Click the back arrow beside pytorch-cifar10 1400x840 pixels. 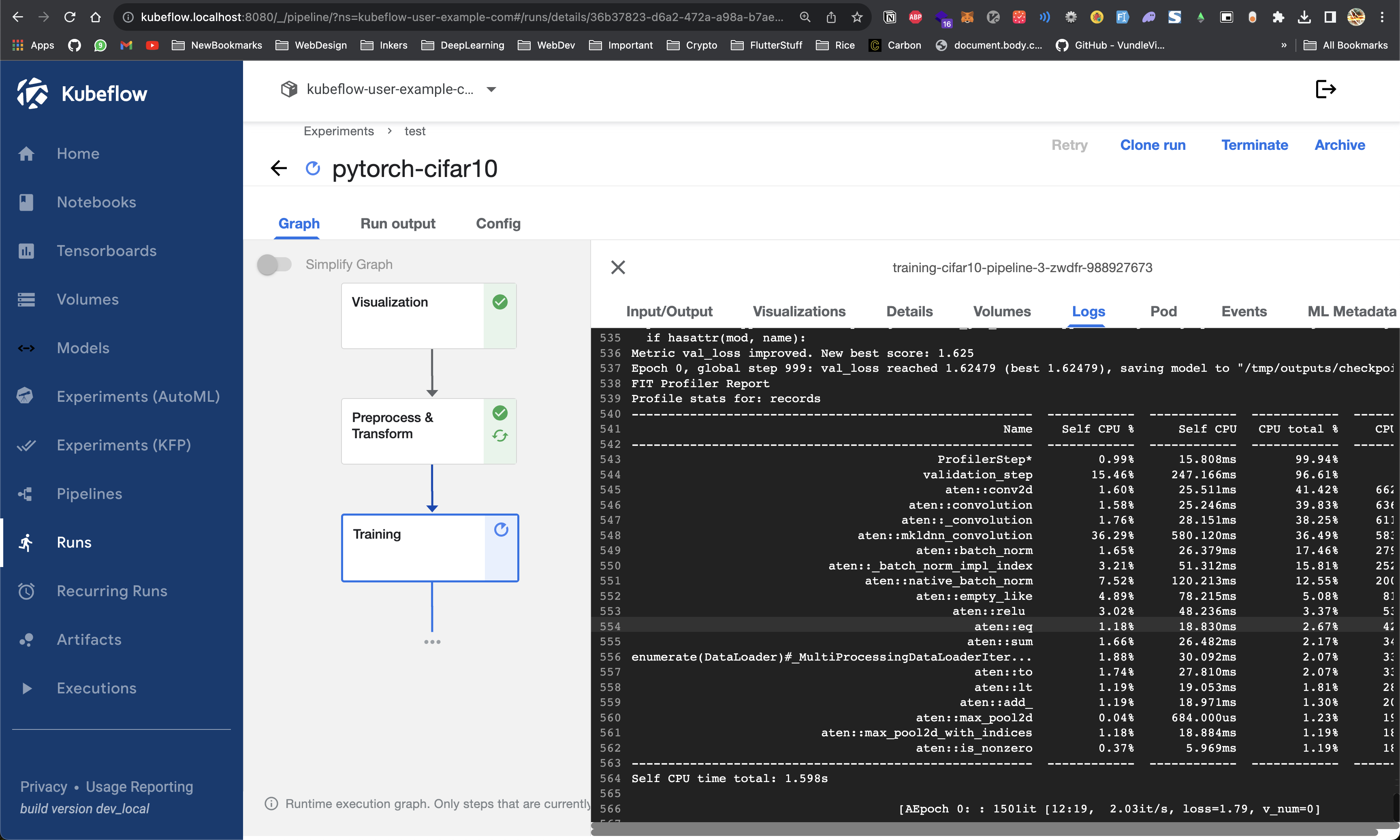click(x=279, y=168)
